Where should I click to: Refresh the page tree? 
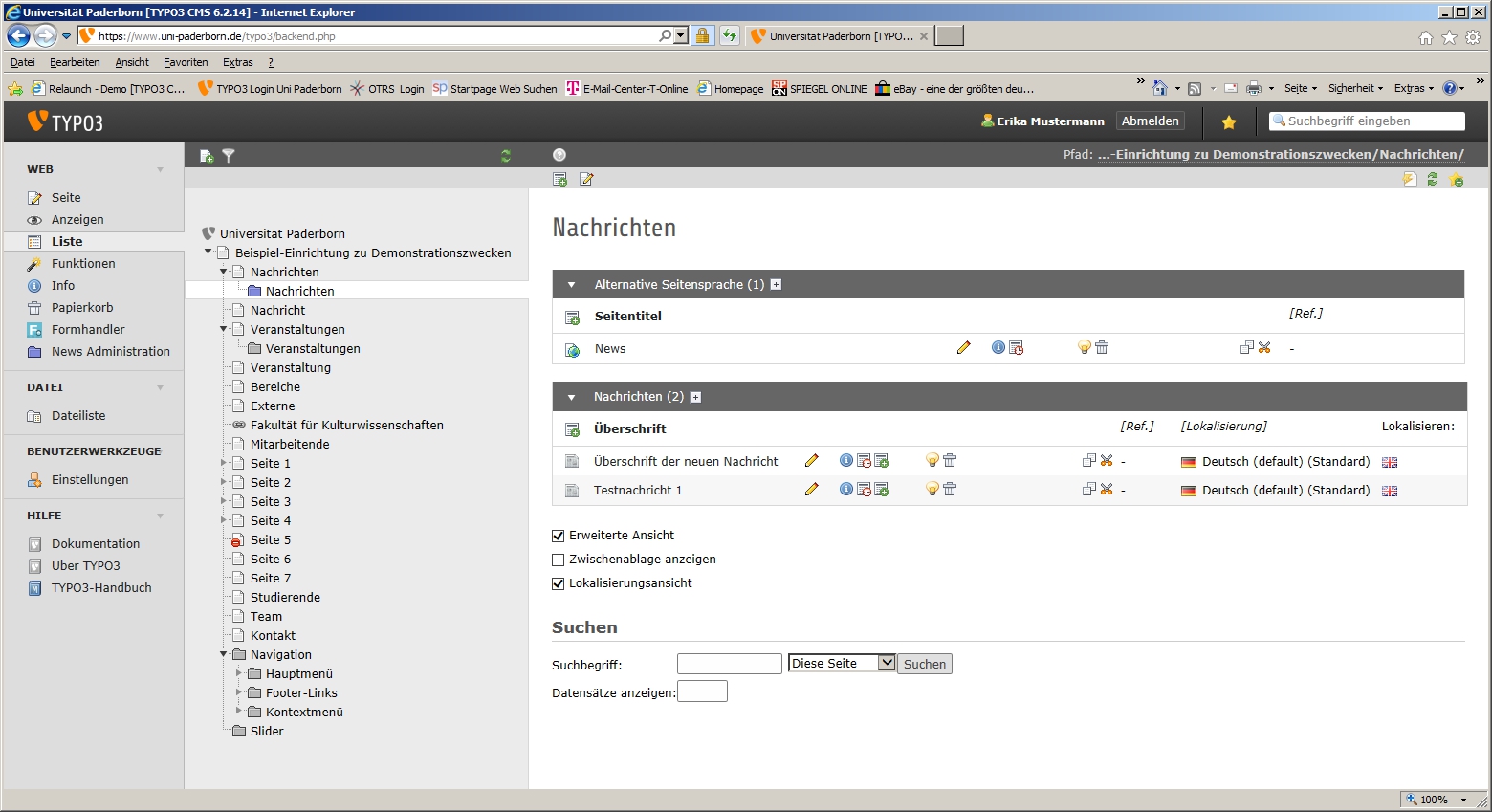506,156
